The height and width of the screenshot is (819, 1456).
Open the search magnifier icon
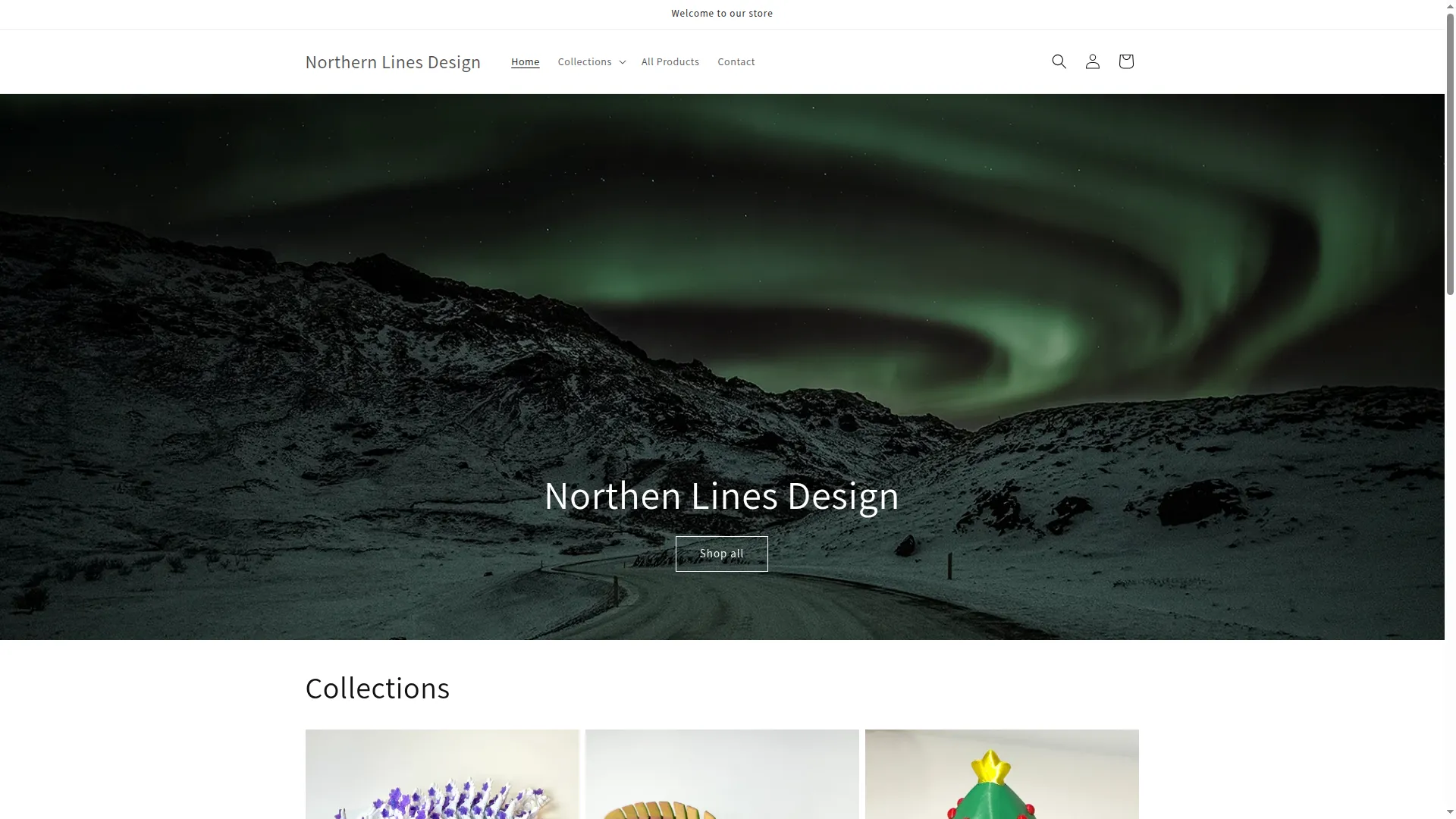tap(1059, 61)
